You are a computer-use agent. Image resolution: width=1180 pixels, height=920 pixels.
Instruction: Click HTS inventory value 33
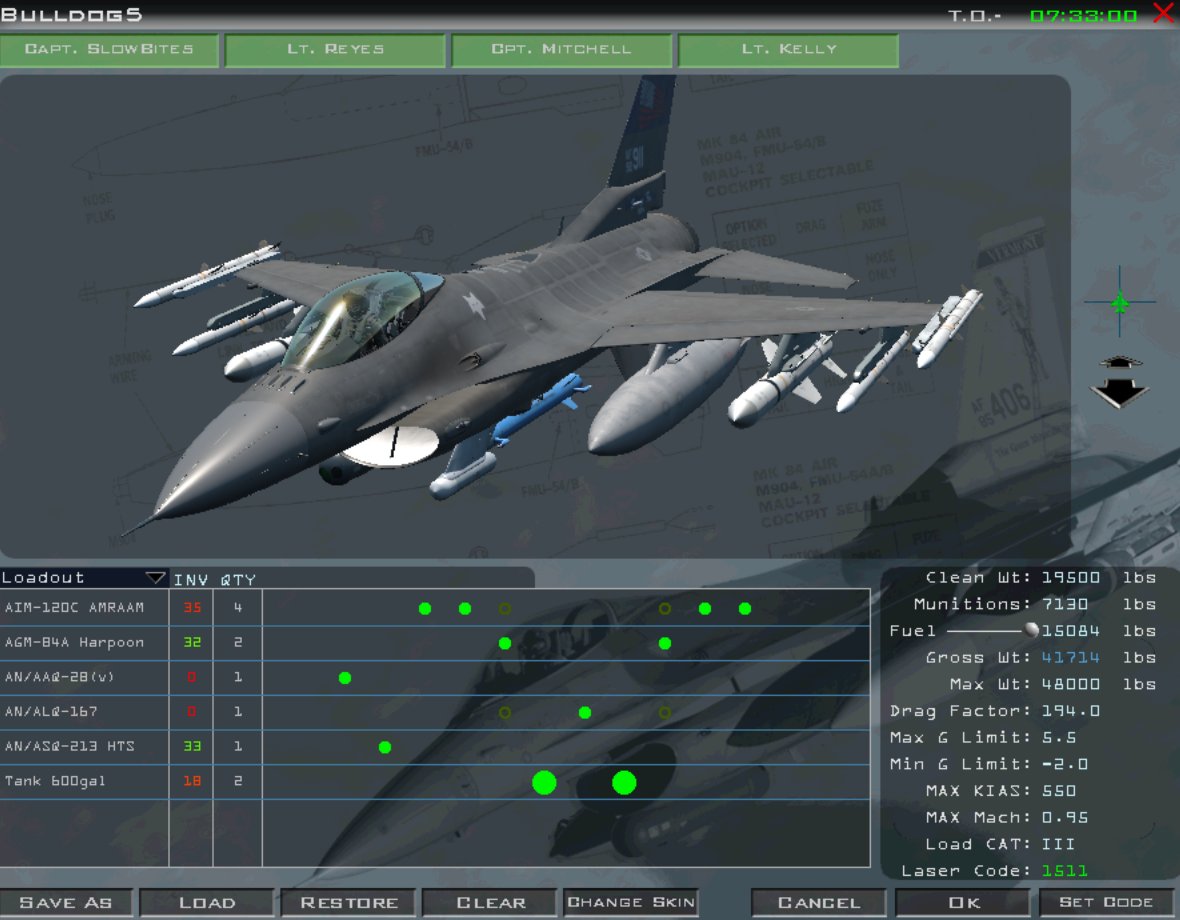click(192, 746)
